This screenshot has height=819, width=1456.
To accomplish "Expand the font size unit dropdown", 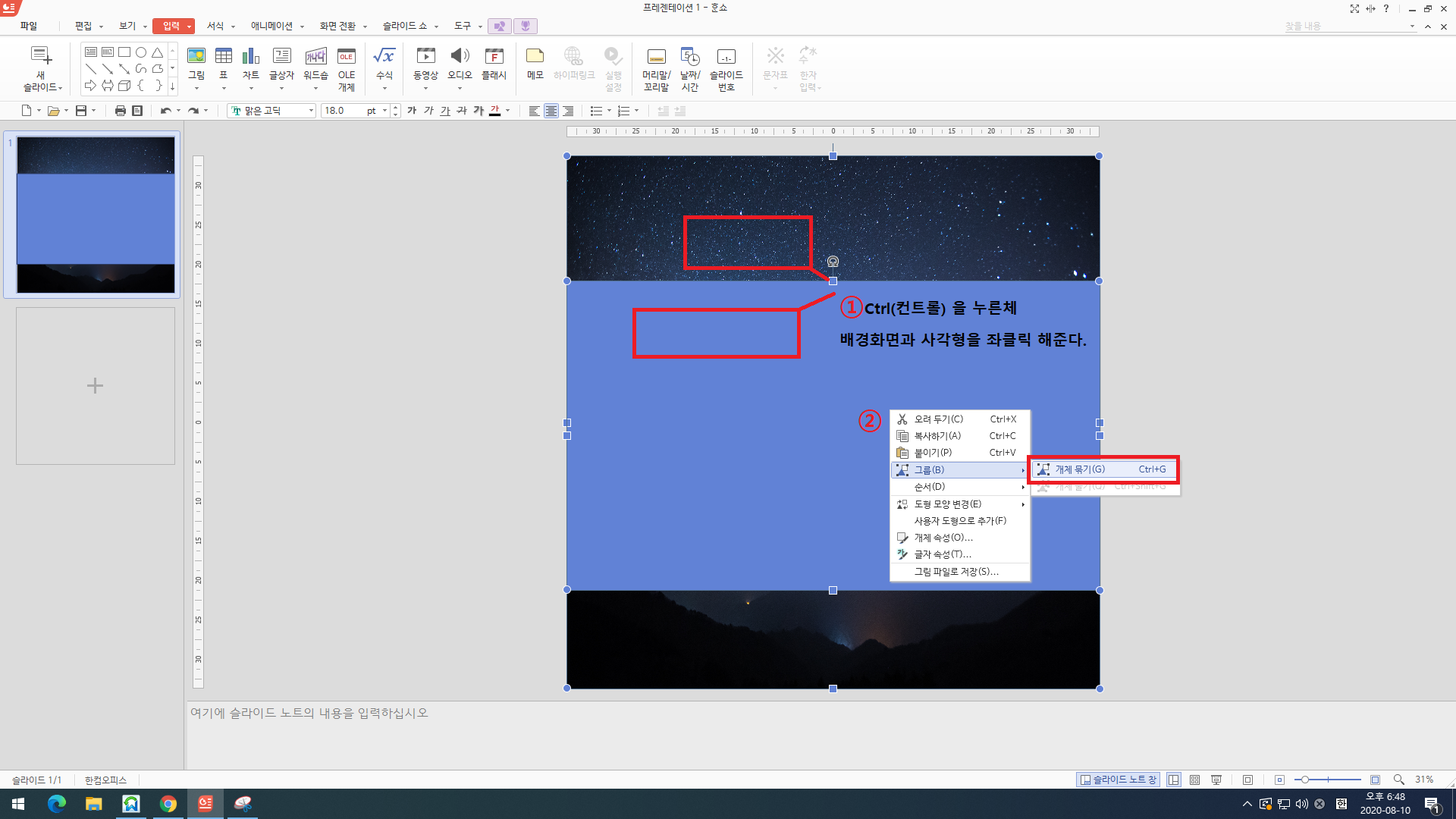I will (x=384, y=111).
